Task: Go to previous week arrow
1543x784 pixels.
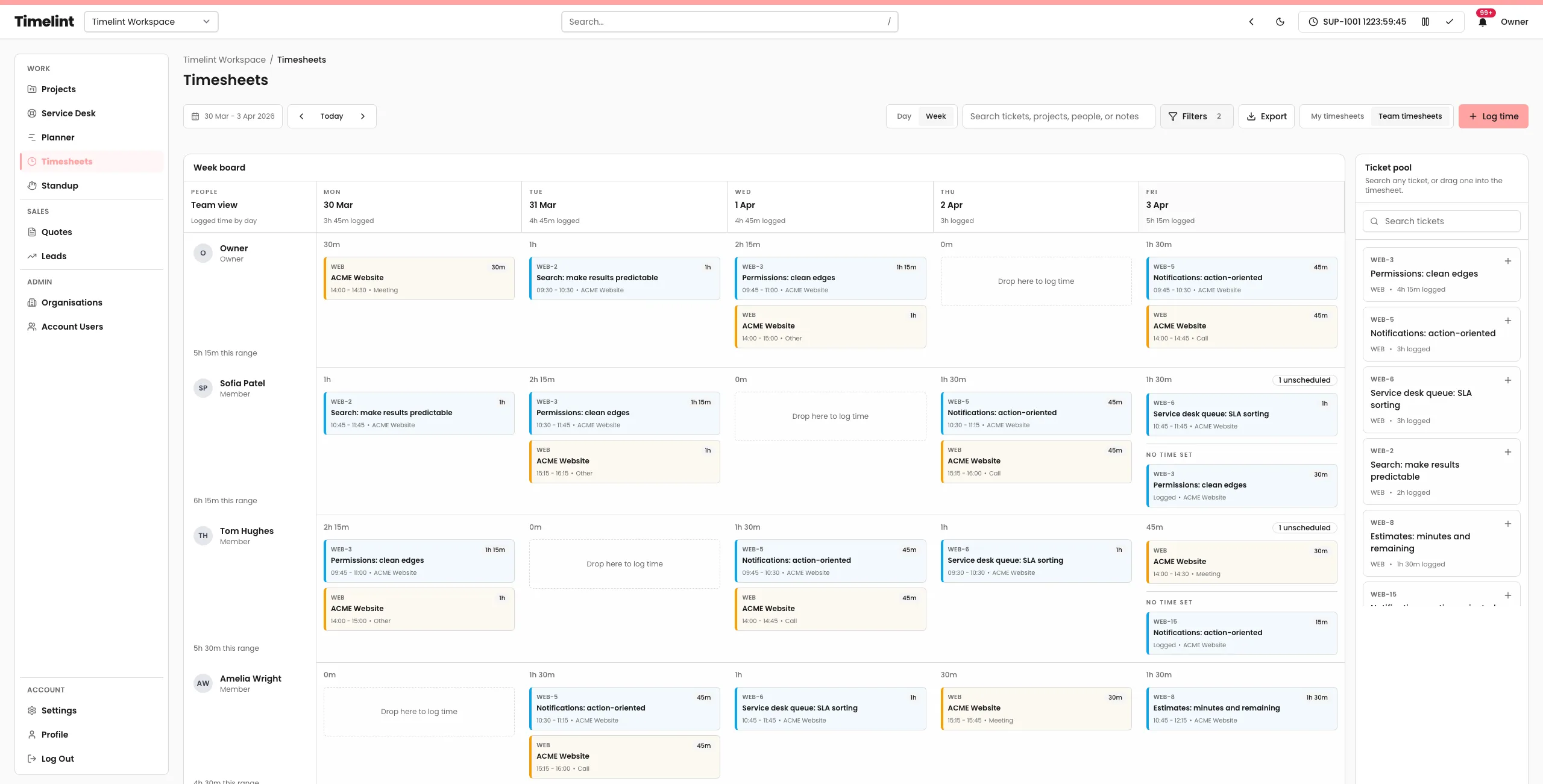Action: (x=301, y=116)
